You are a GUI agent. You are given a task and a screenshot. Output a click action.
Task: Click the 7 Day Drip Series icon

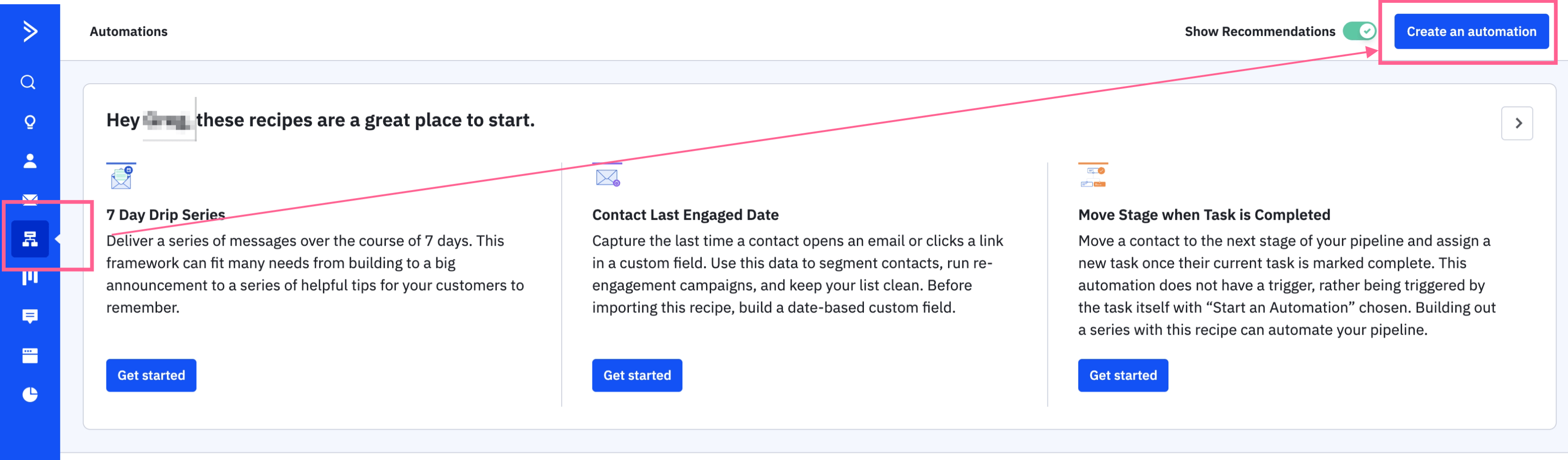(121, 177)
